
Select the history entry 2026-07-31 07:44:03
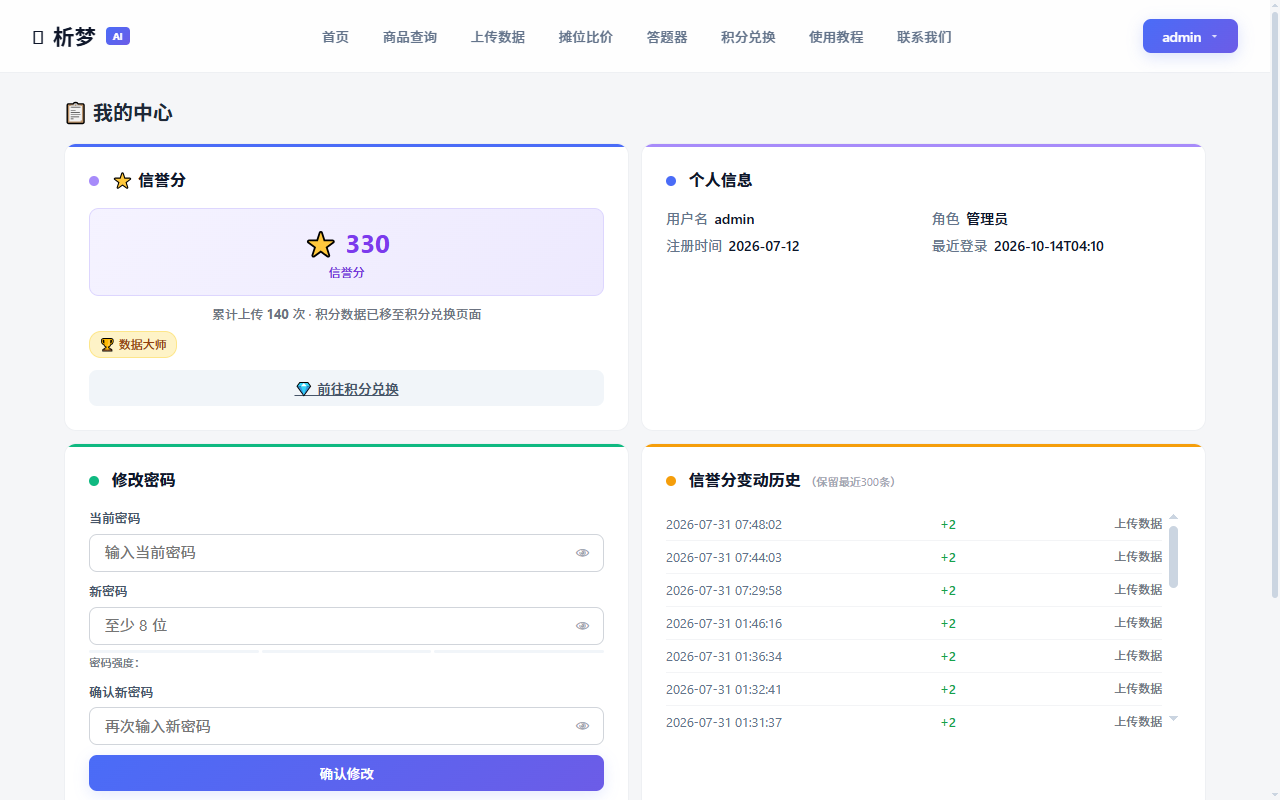tap(914, 557)
